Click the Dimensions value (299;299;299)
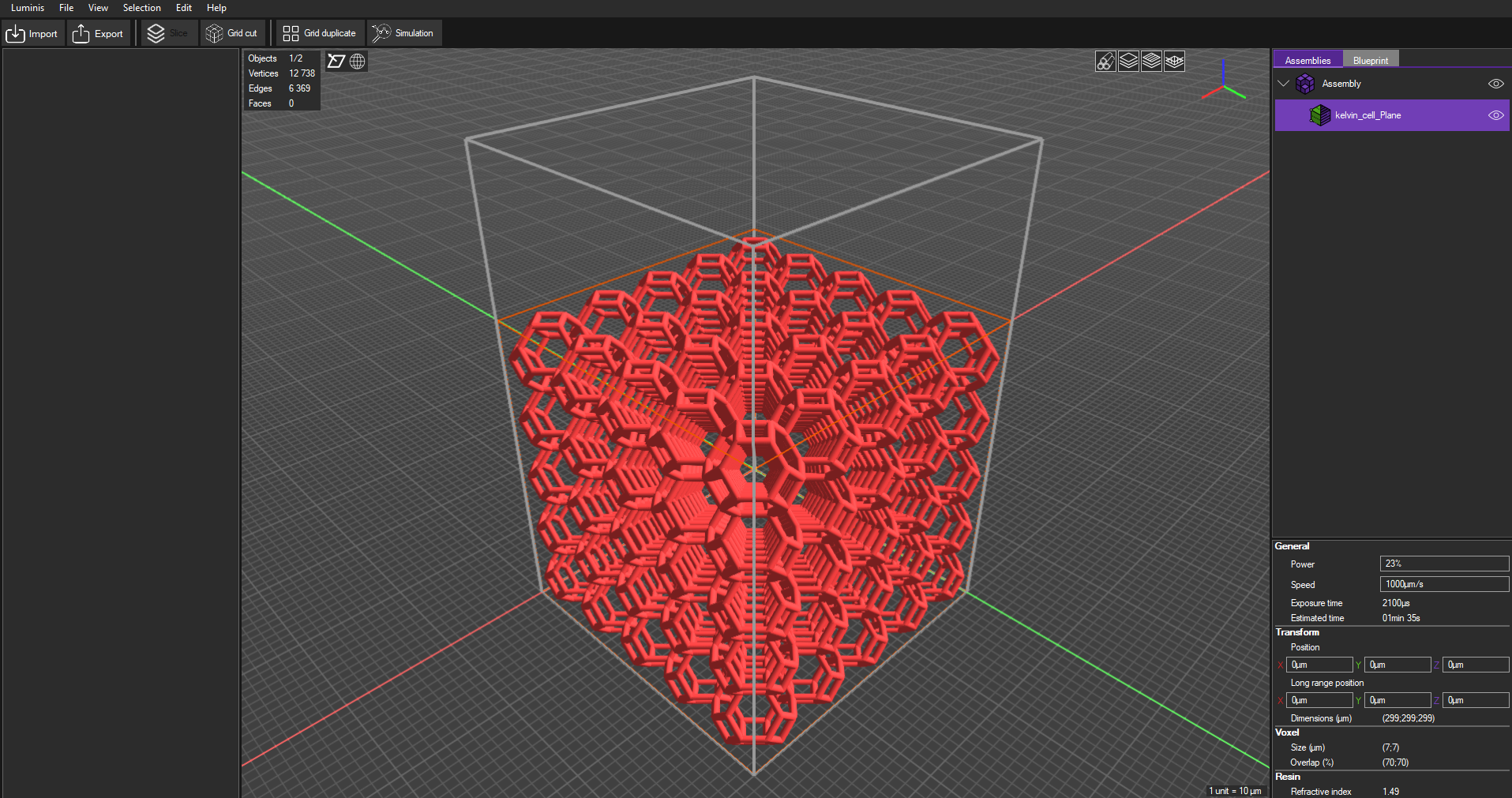The width and height of the screenshot is (1512, 798). [1408, 718]
